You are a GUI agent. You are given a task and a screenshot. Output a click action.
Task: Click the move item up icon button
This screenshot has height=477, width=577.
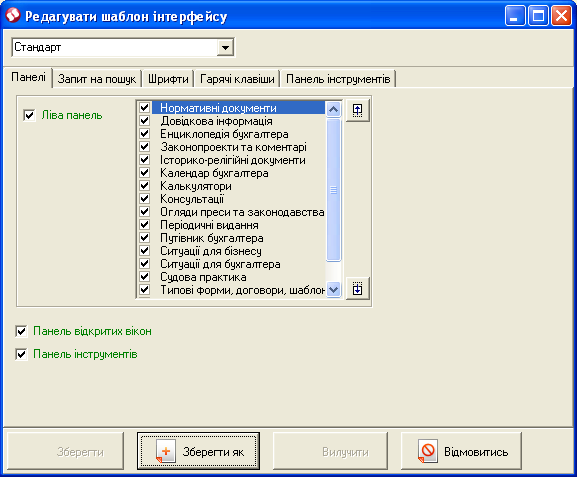tap(358, 110)
